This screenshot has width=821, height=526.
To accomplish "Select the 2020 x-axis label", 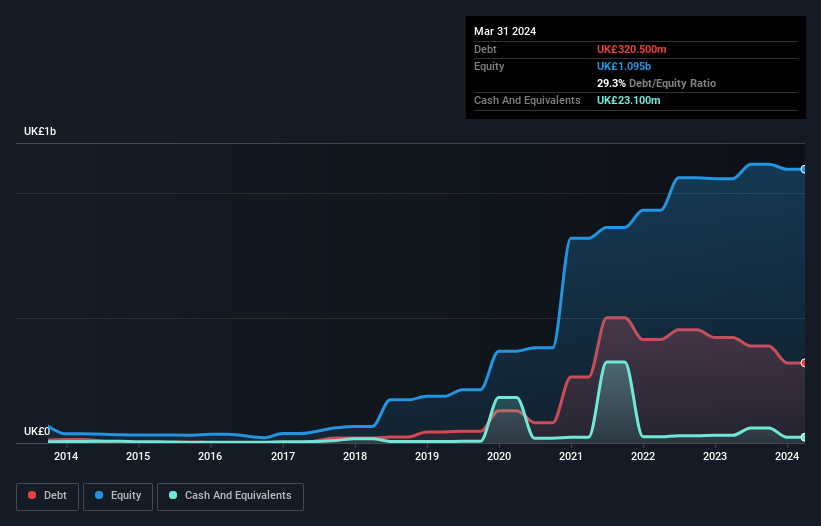I will 499,456.
